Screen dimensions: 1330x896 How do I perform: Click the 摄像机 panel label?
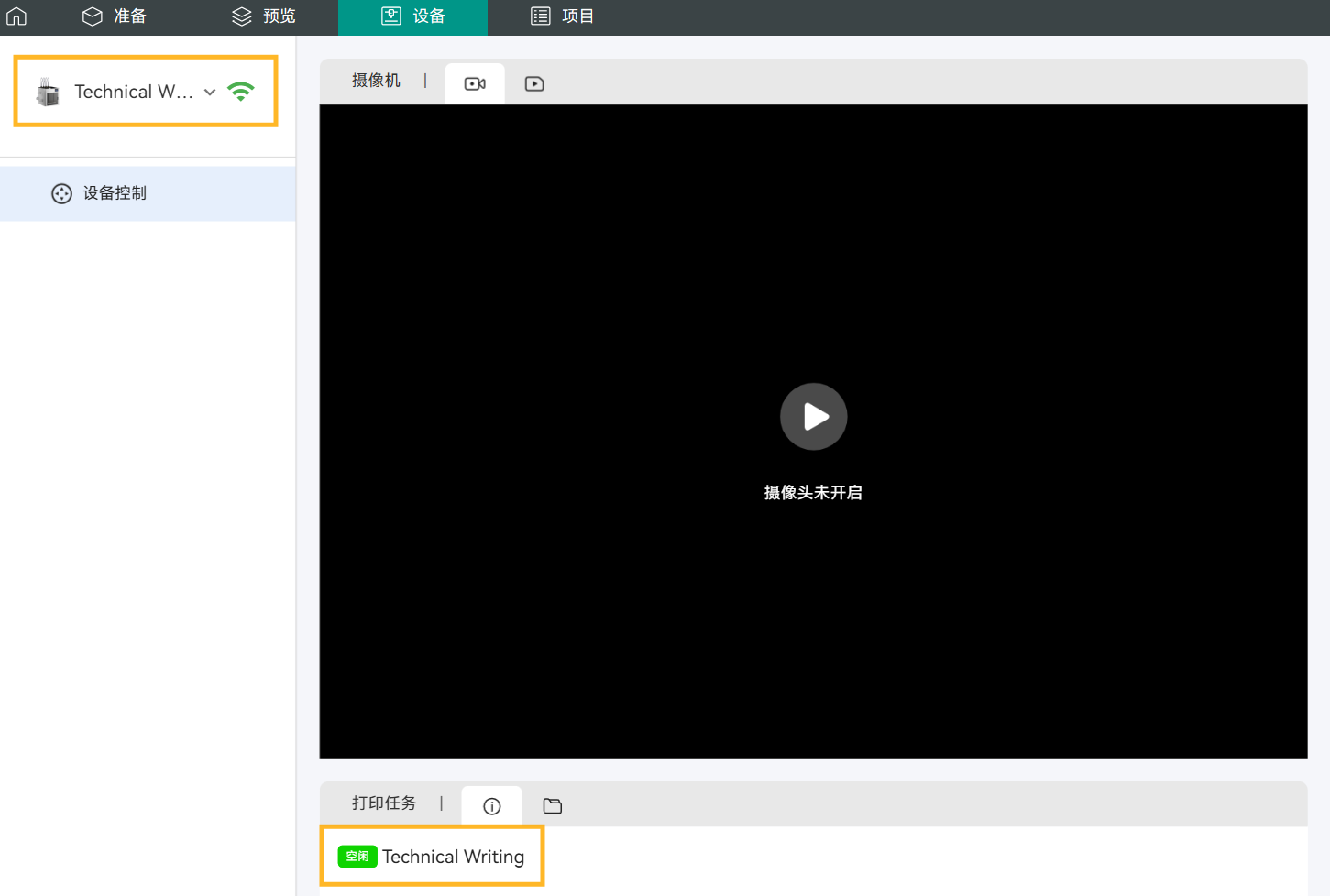[376, 81]
